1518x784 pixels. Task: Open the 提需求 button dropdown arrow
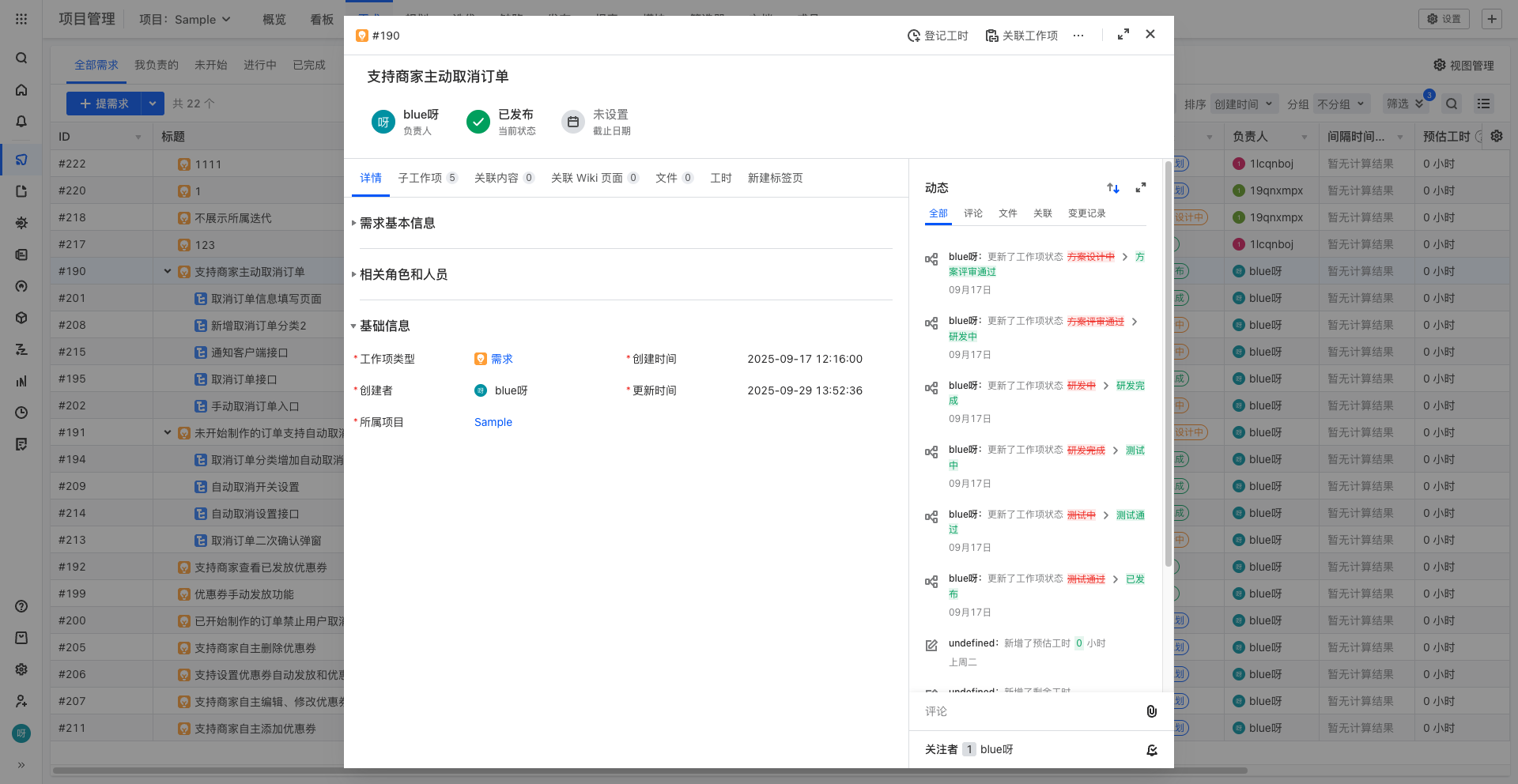153,104
